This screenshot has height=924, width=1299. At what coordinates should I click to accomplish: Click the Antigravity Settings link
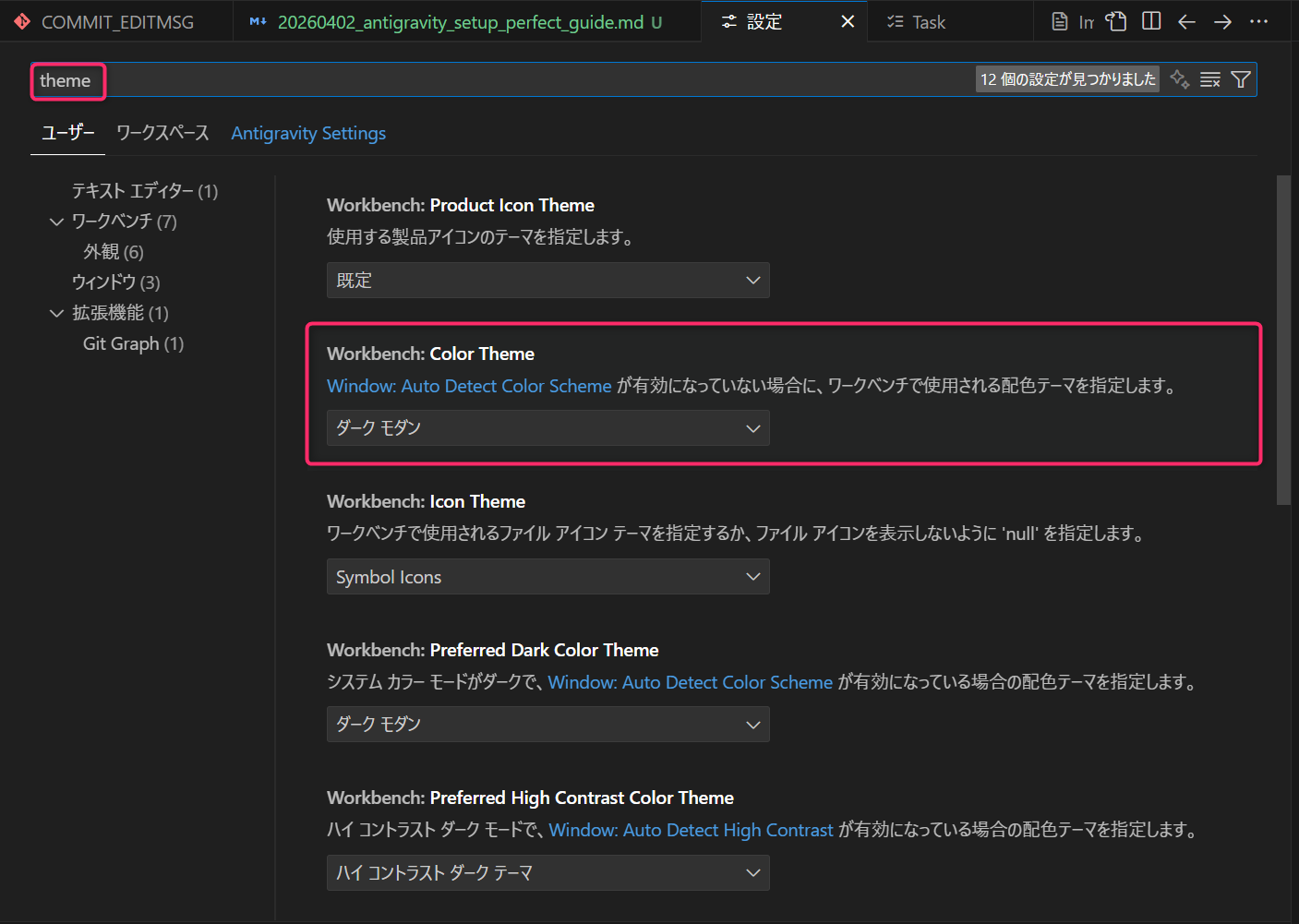pyautogui.click(x=308, y=133)
